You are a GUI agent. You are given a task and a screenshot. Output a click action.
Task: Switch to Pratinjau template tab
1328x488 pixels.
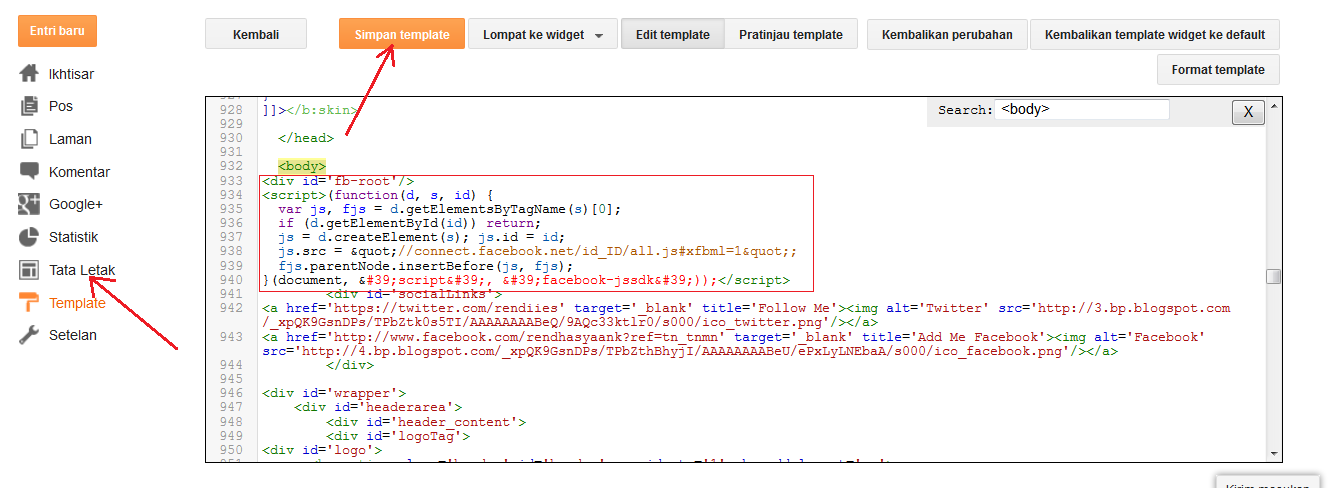coord(791,34)
